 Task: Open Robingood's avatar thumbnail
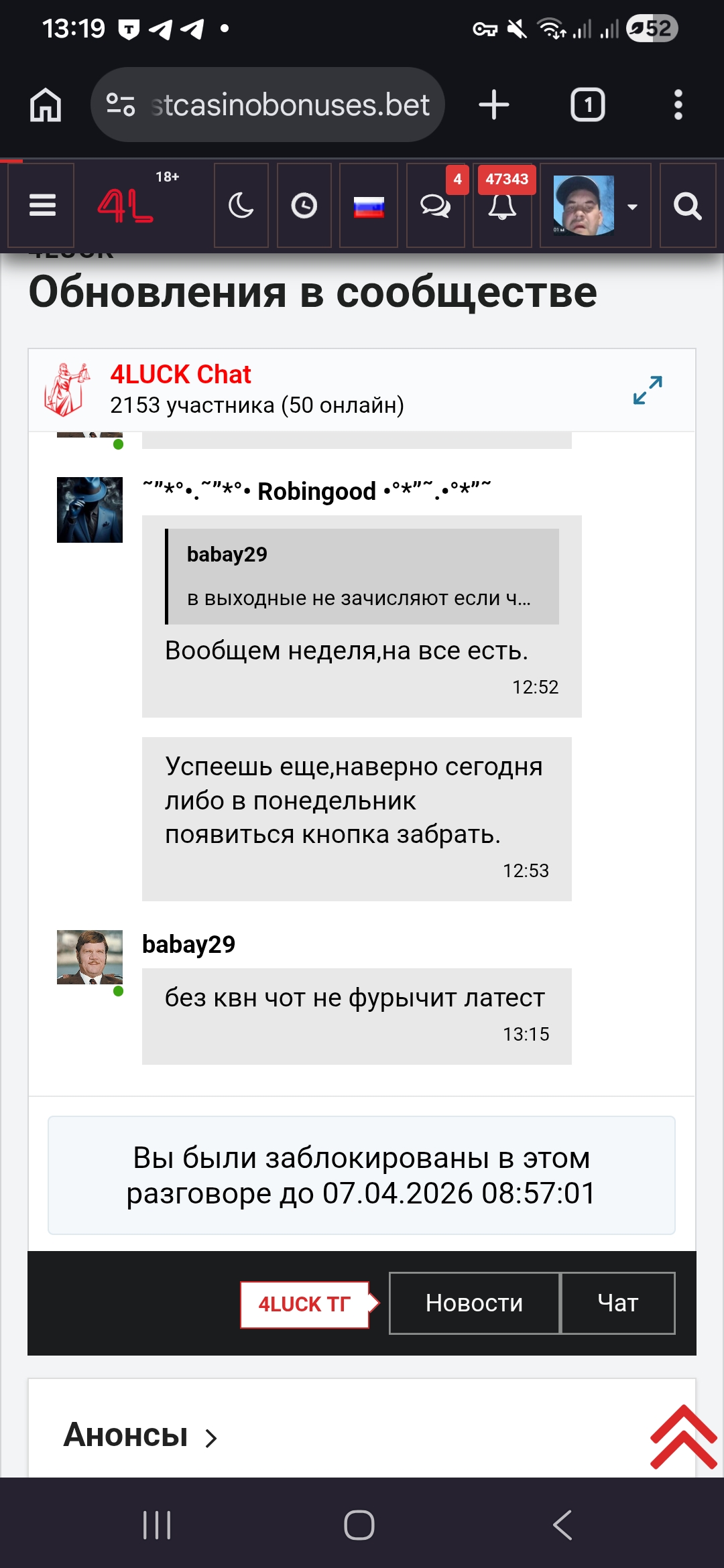tap(90, 510)
